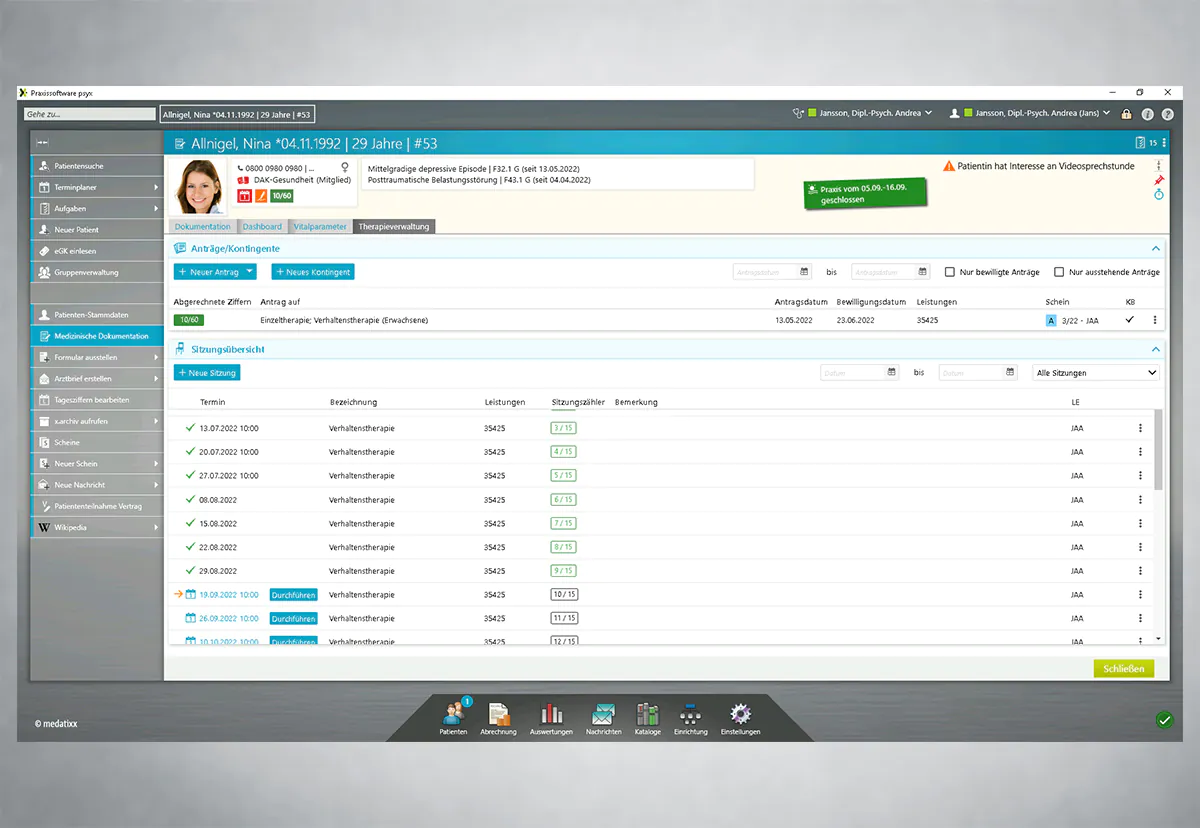
Task: Open the Neuer Antrag dropdown arrow
Action: coord(250,272)
